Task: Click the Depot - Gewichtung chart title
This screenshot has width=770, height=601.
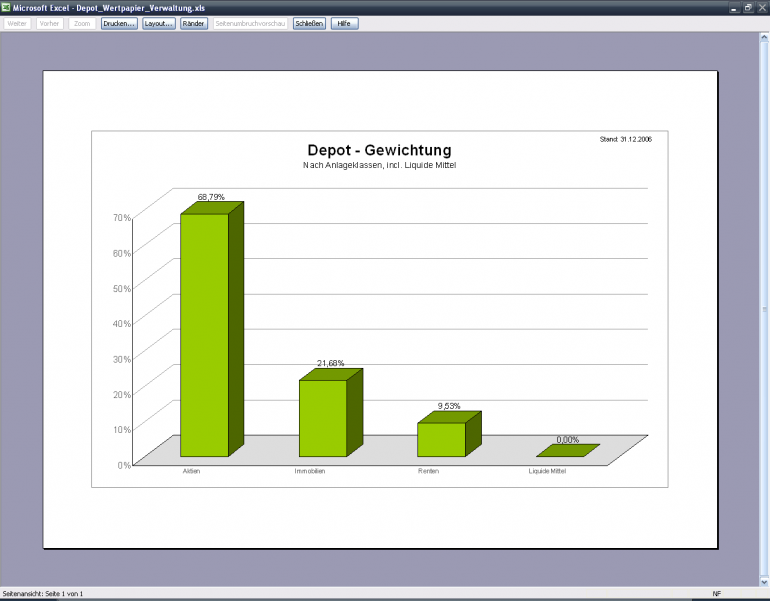Action: (379, 150)
